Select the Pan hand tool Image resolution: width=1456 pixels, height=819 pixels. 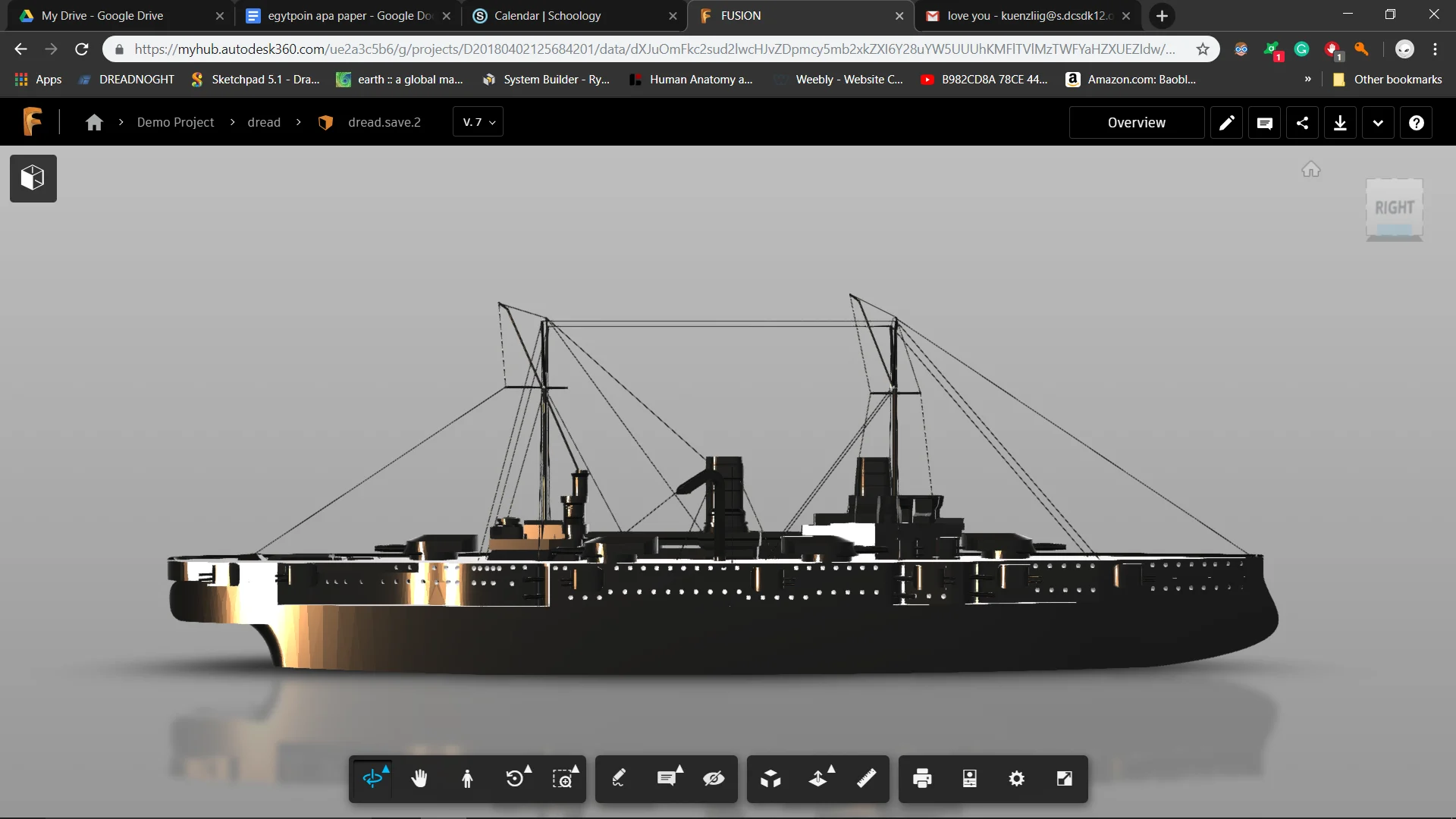click(419, 779)
